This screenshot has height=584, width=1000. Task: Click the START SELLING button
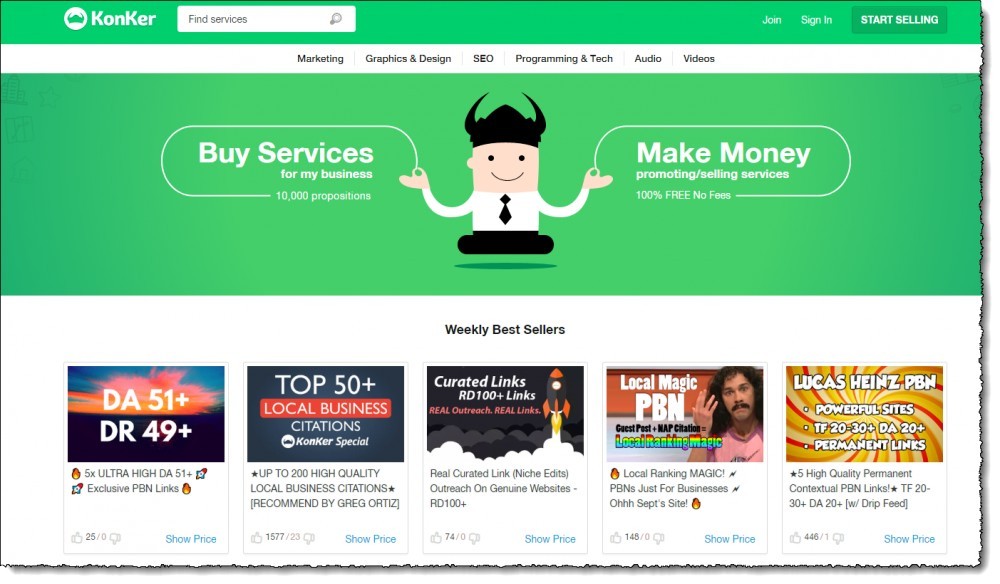[x=899, y=20]
